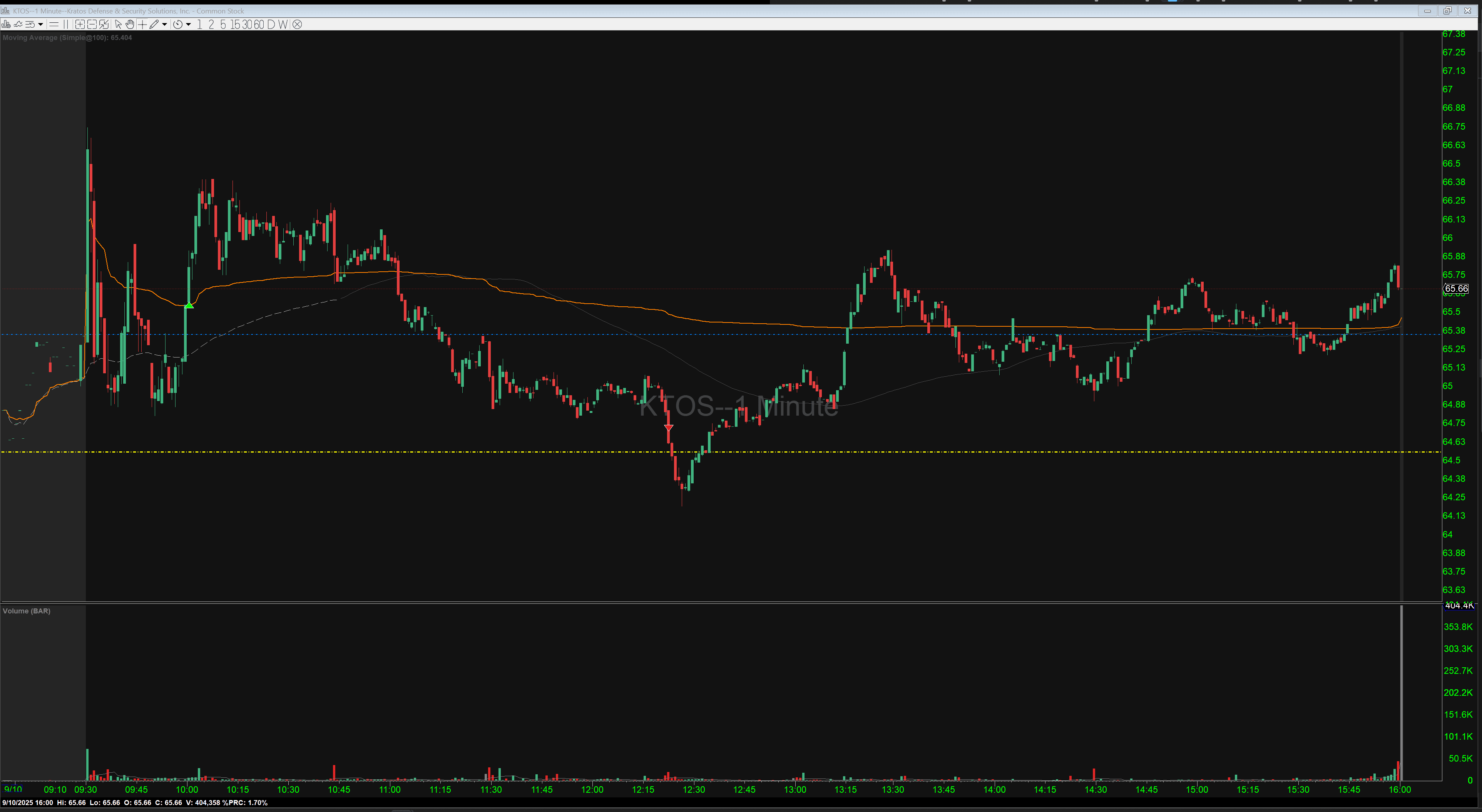
Task: Select the pencil drawing tool
Action: coord(154,24)
